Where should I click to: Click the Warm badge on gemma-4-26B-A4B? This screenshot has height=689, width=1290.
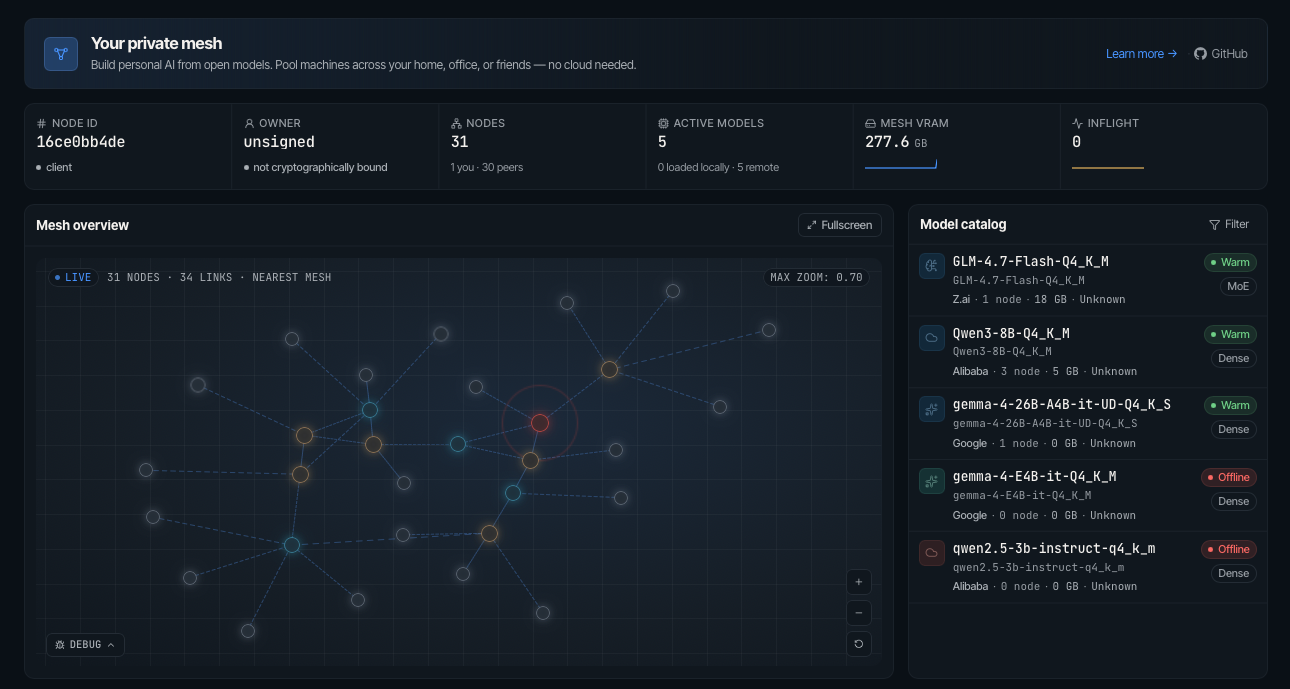[x=1230, y=405]
